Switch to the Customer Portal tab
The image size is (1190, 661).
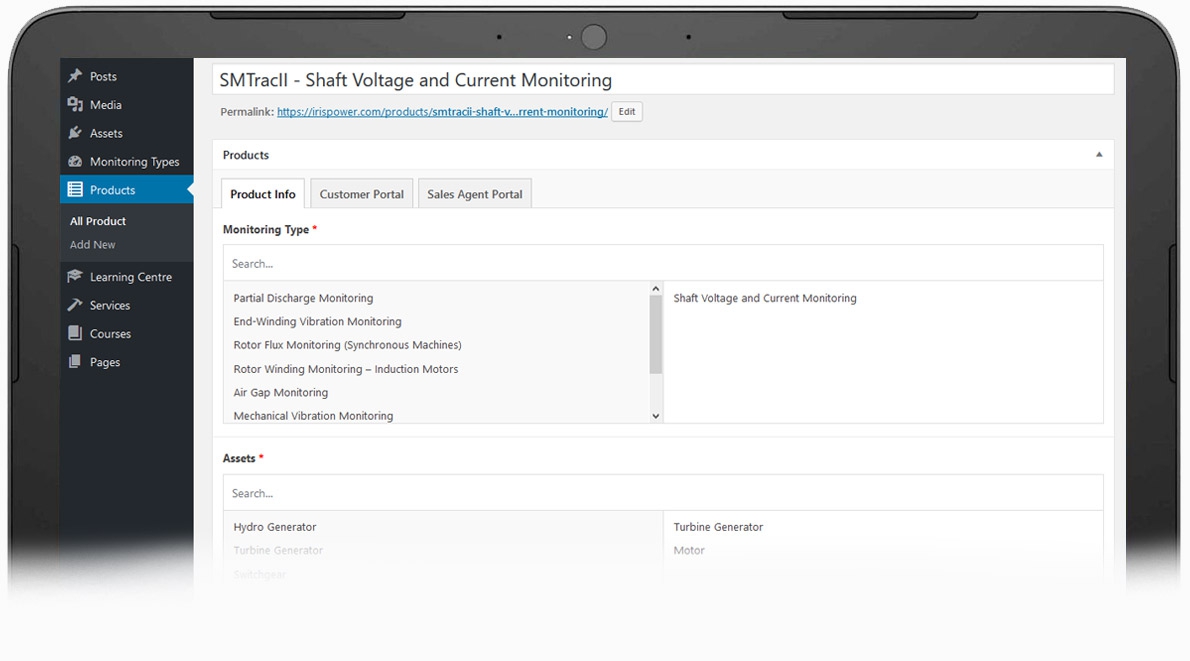pos(361,194)
